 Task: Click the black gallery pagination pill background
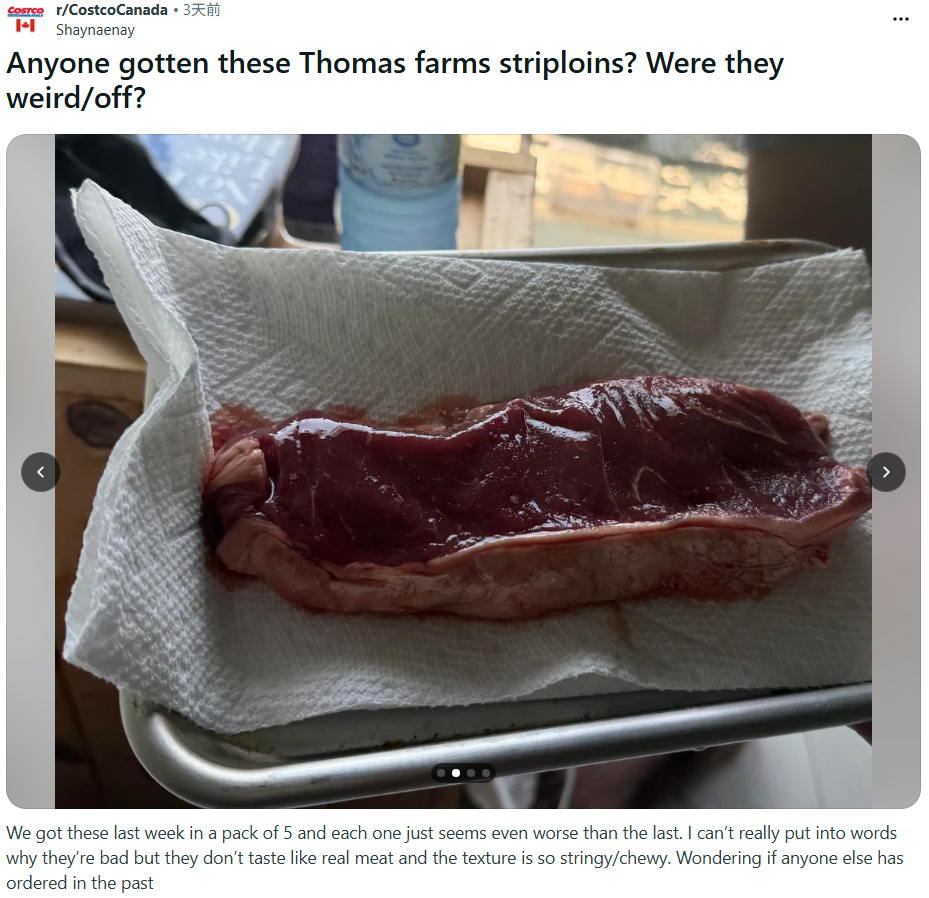463,773
